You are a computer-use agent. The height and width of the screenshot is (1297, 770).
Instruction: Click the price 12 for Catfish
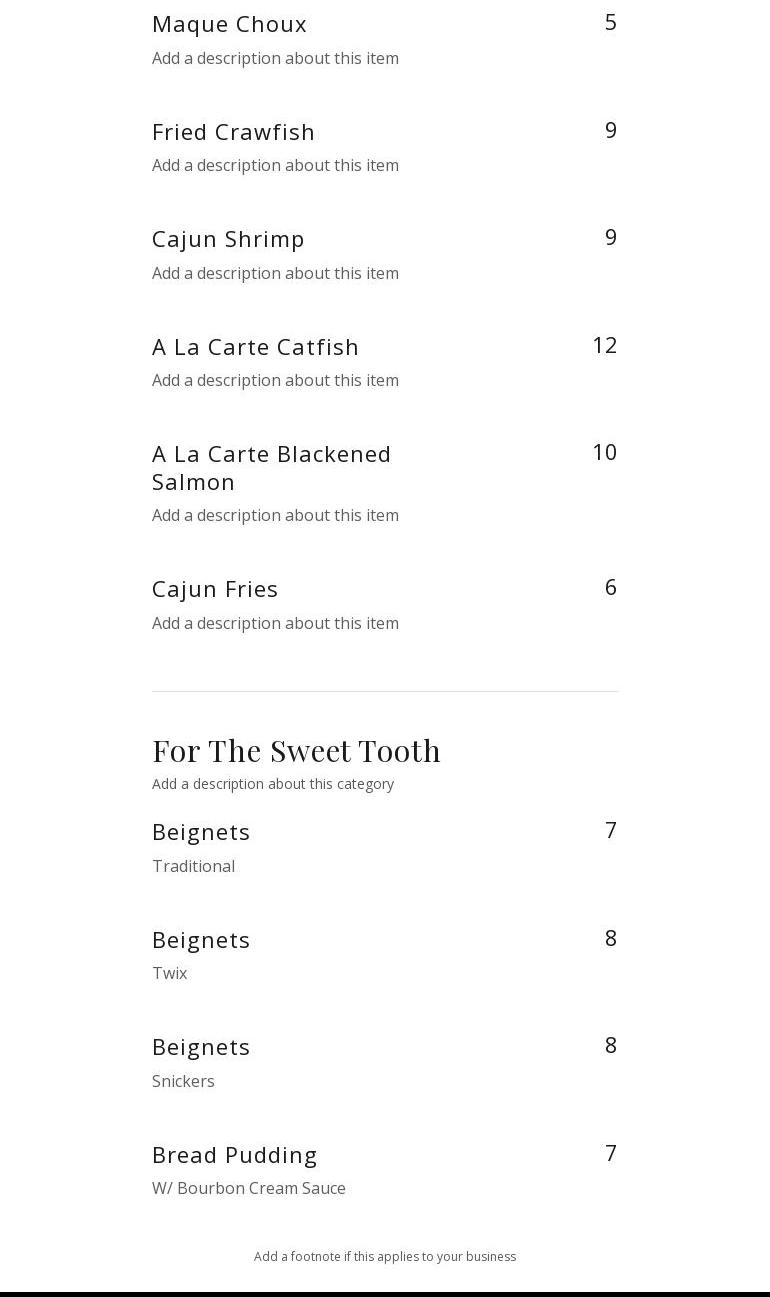click(604, 345)
